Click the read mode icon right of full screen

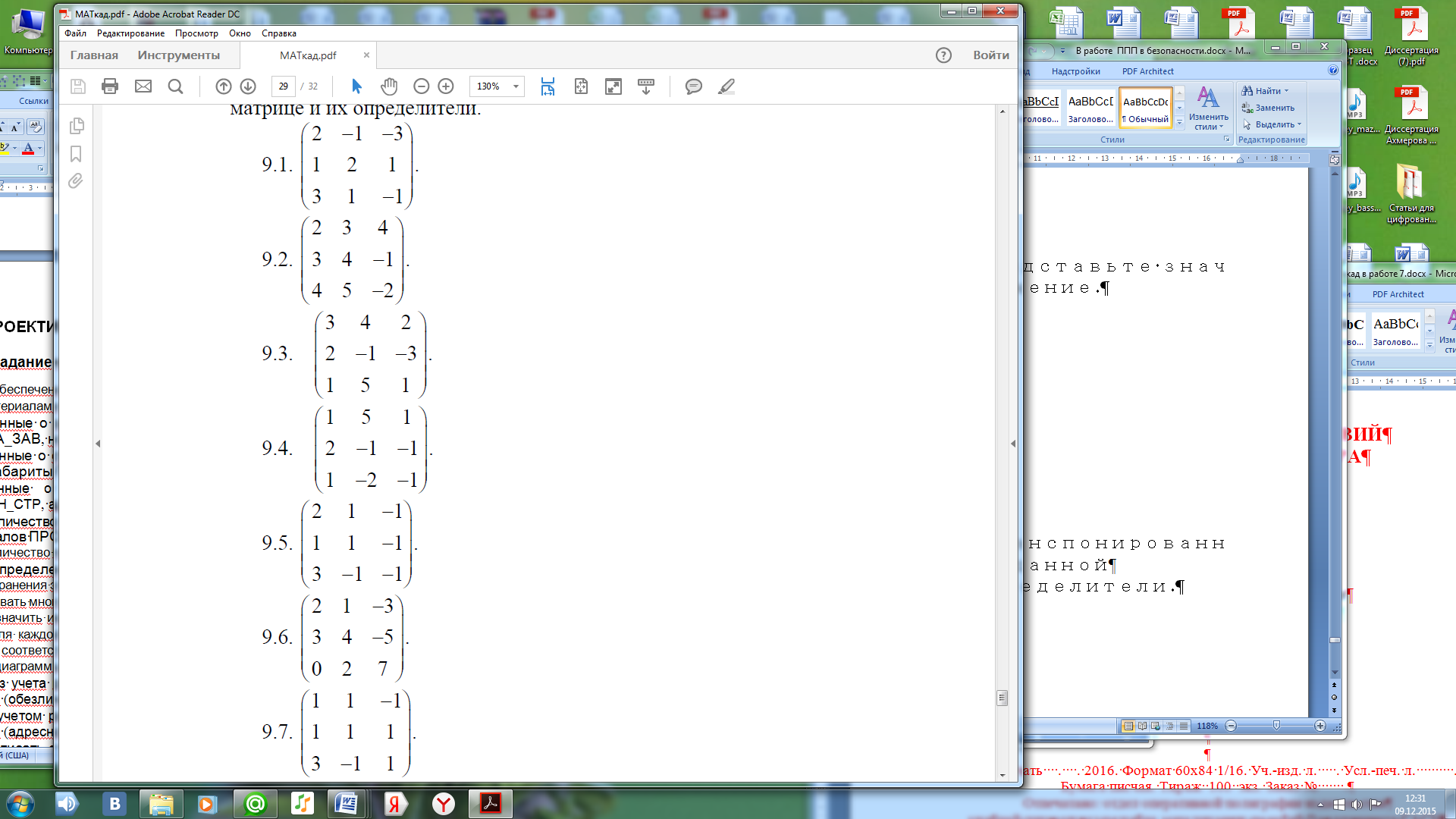646,86
